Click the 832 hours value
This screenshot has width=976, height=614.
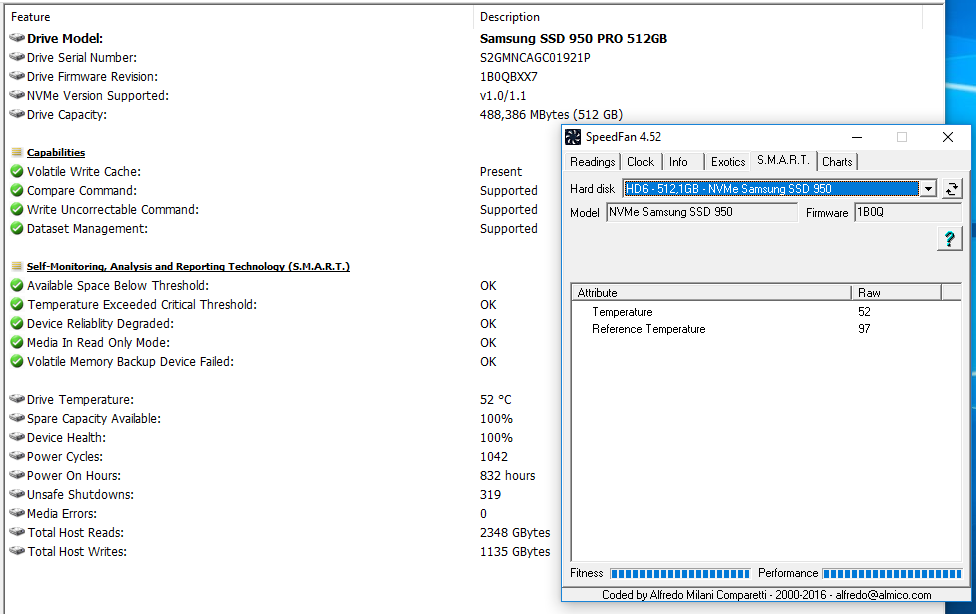coord(507,476)
